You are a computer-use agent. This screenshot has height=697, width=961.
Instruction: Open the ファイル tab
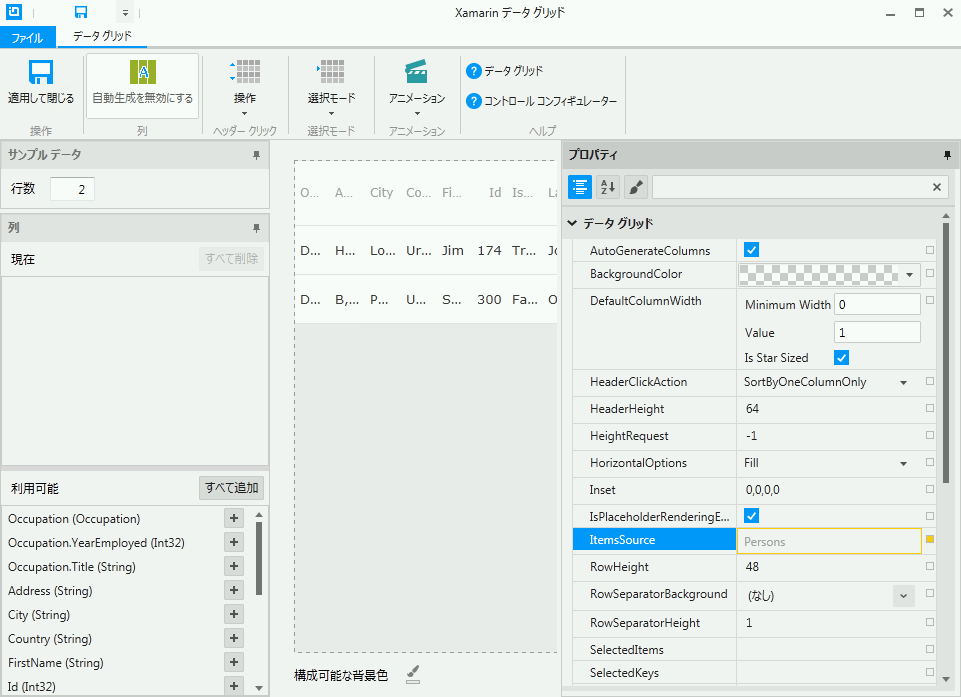pos(28,37)
